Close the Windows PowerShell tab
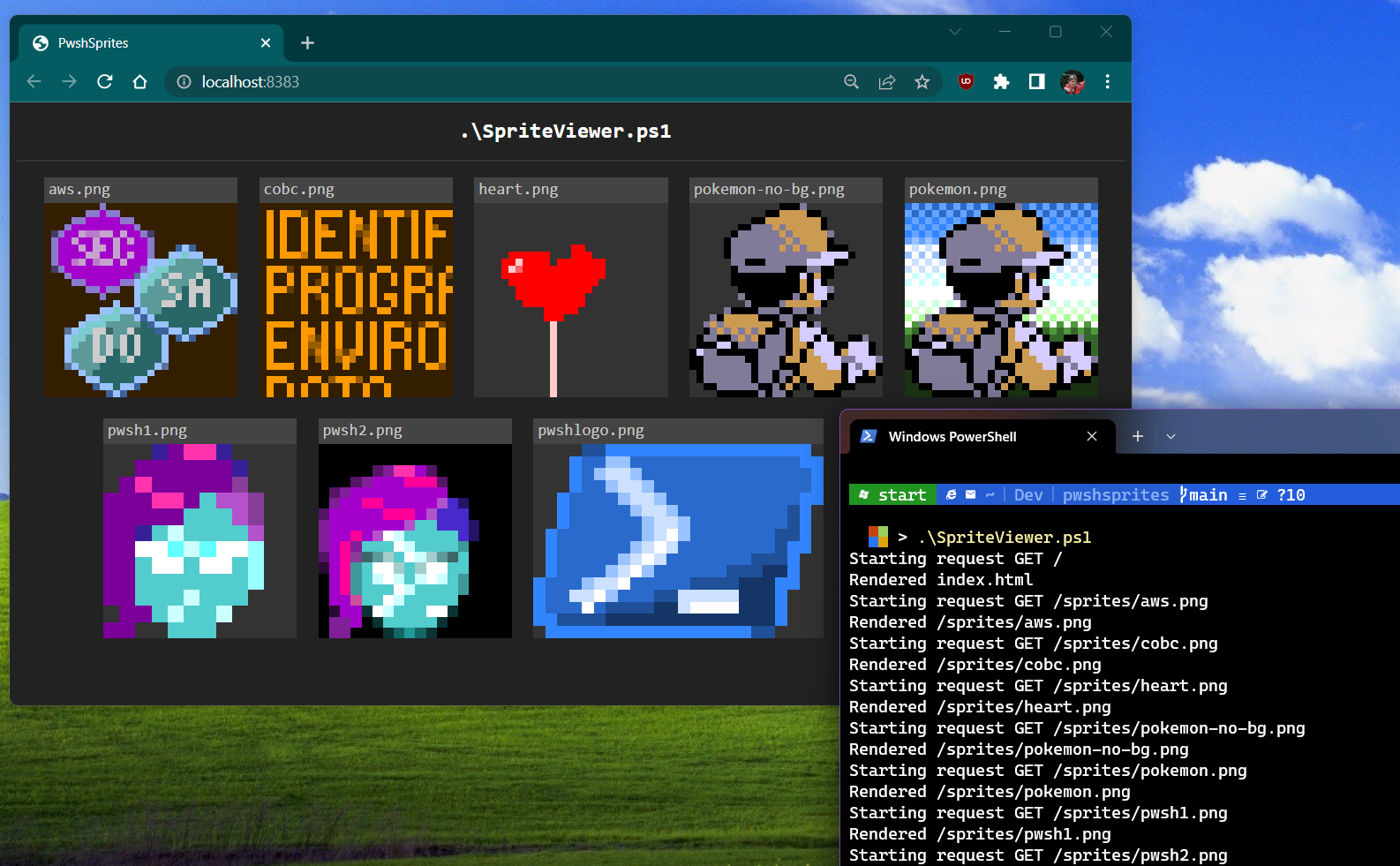The image size is (1400, 866). click(1092, 436)
